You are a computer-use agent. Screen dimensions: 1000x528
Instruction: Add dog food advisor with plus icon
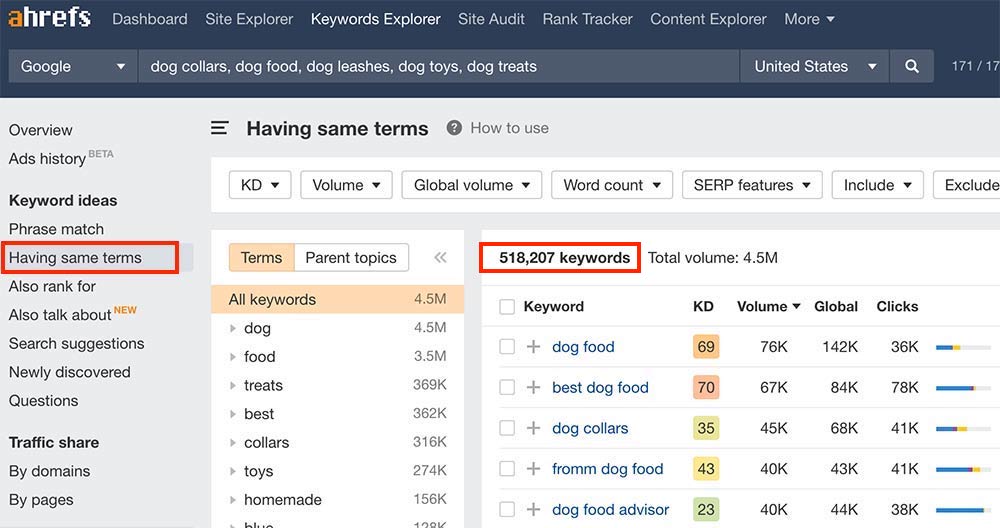[533, 510]
